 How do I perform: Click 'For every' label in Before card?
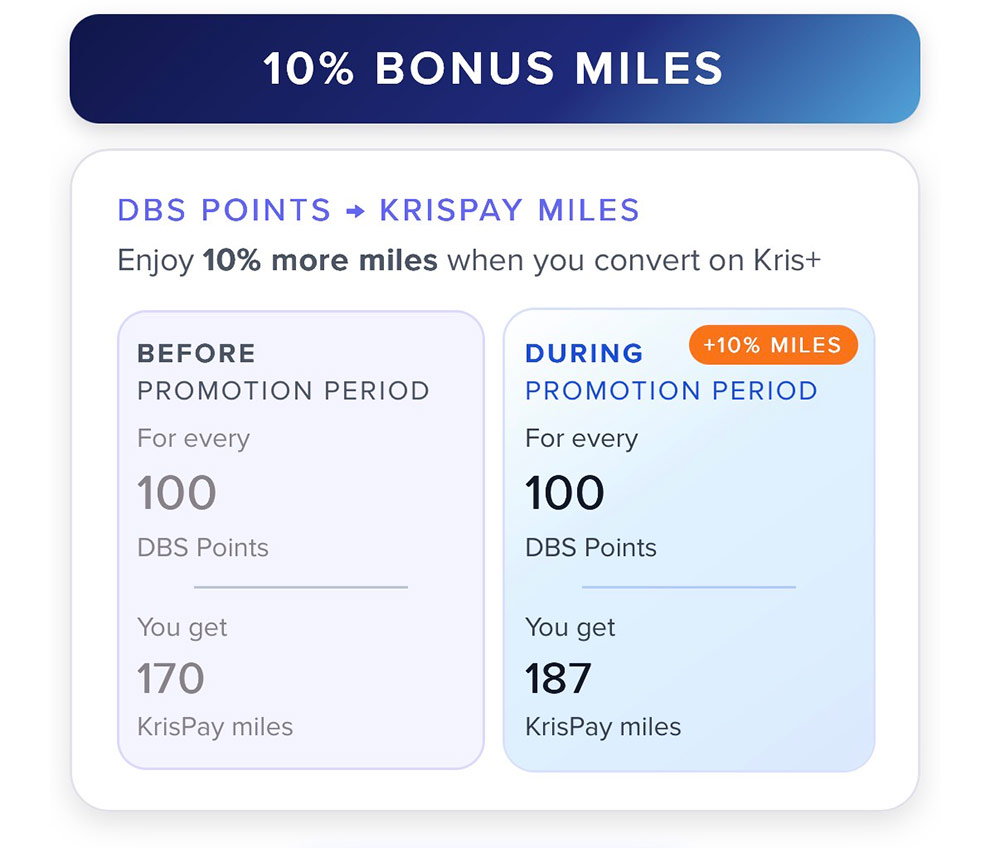[193, 439]
